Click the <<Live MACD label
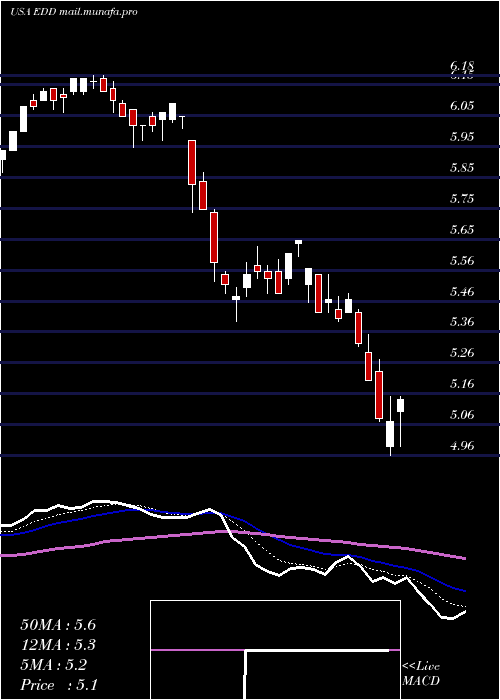 (421, 674)
